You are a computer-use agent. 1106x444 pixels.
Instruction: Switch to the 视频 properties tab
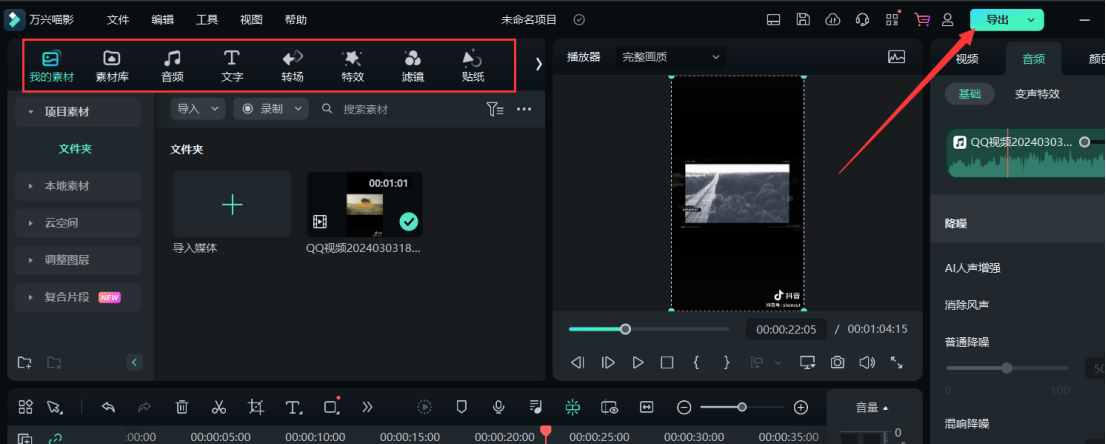967,59
